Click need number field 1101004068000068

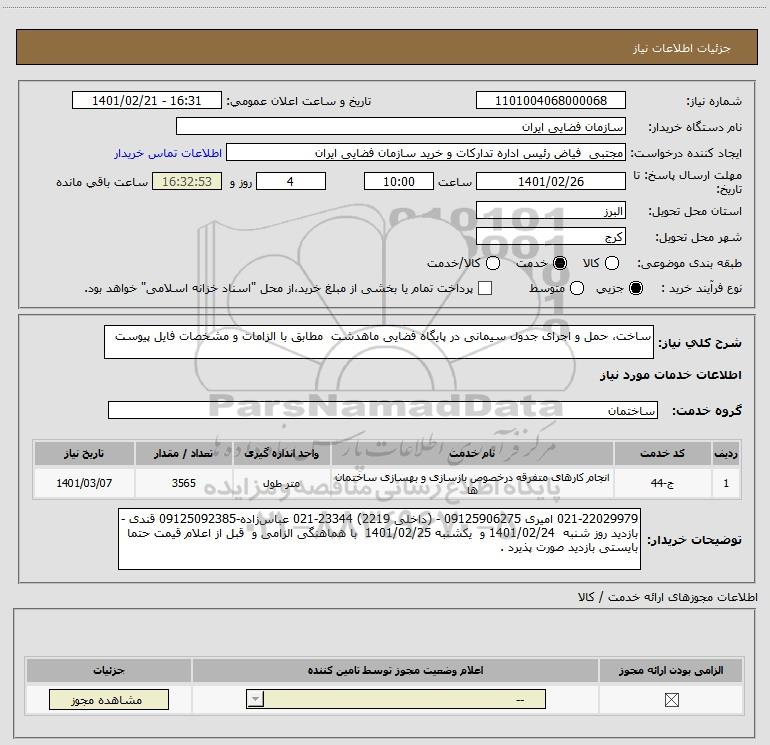coord(550,101)
